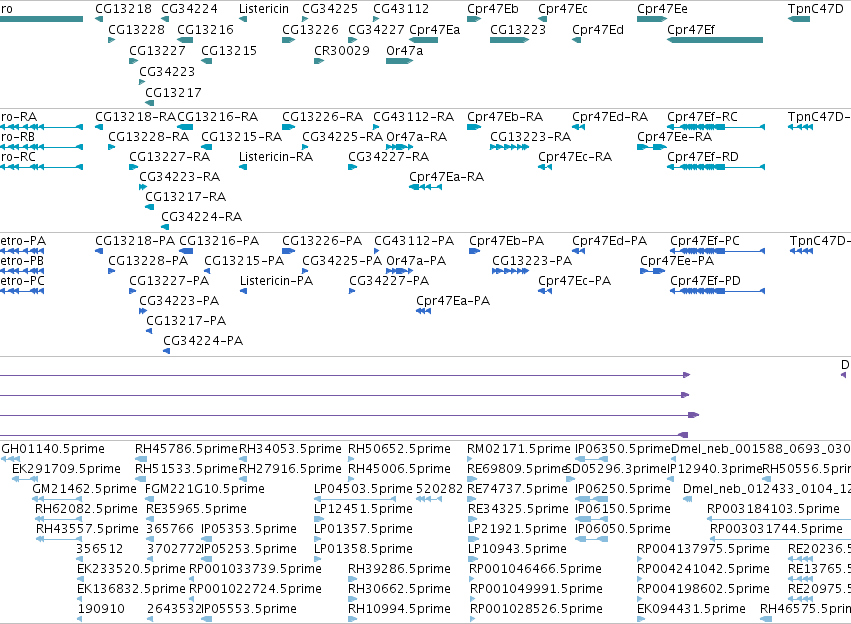Click EST RP004137975.5prime
This screenshot has height=624, width=851.
[703, 549]
